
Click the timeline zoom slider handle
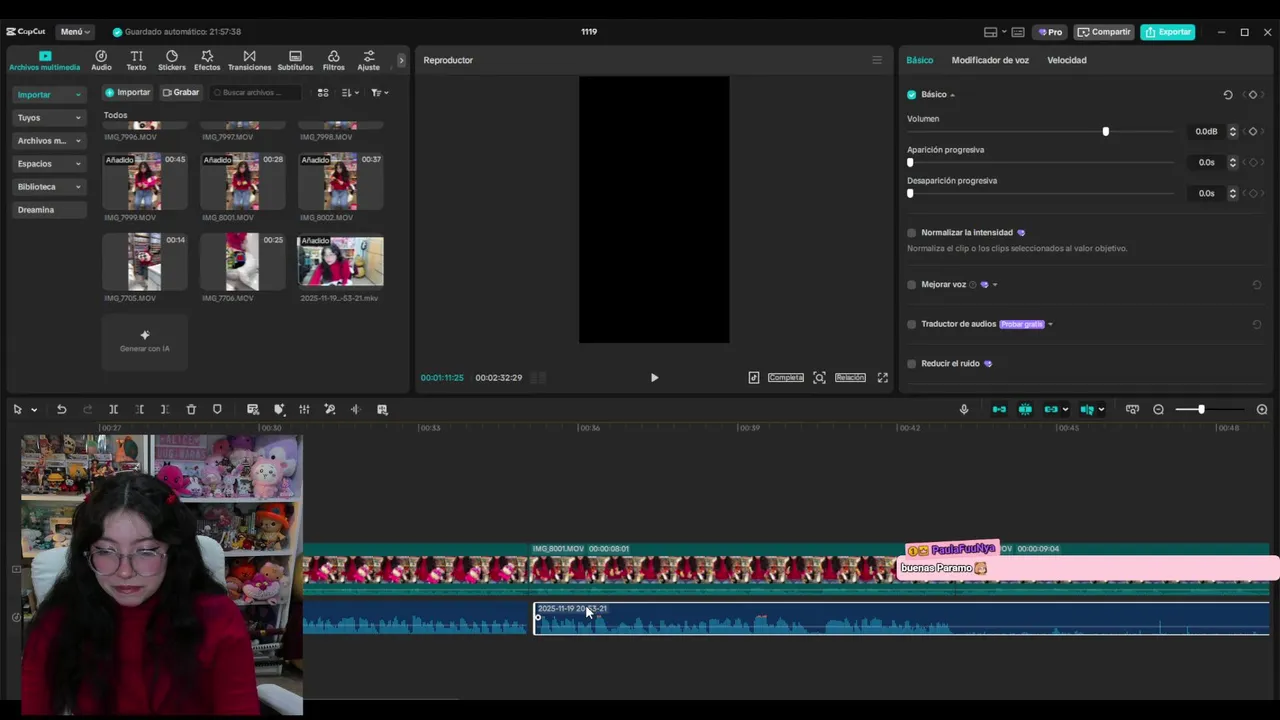tap(1201, 409)
